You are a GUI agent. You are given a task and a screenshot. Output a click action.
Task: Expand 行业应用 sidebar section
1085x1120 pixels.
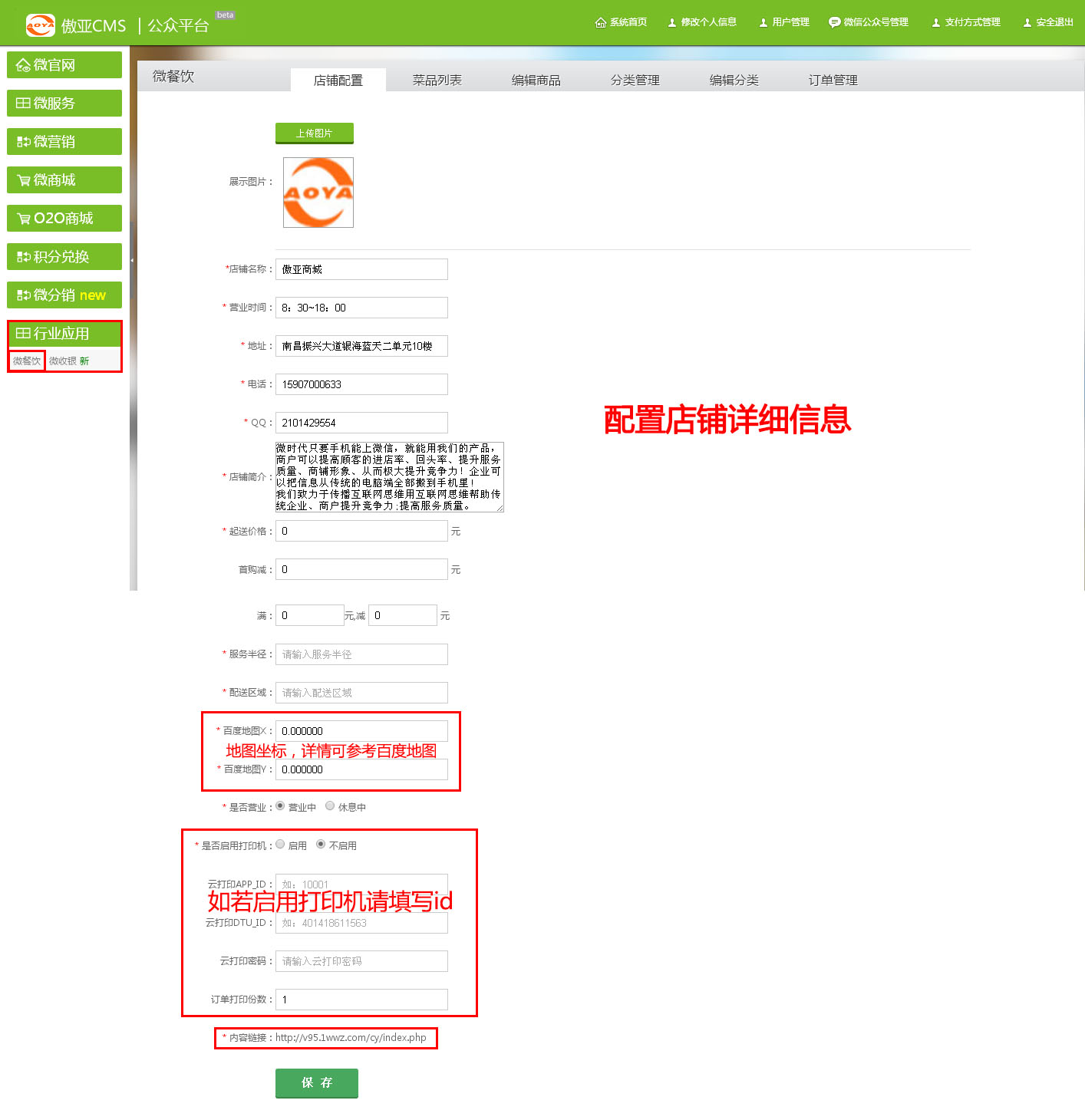click(64, 334)
